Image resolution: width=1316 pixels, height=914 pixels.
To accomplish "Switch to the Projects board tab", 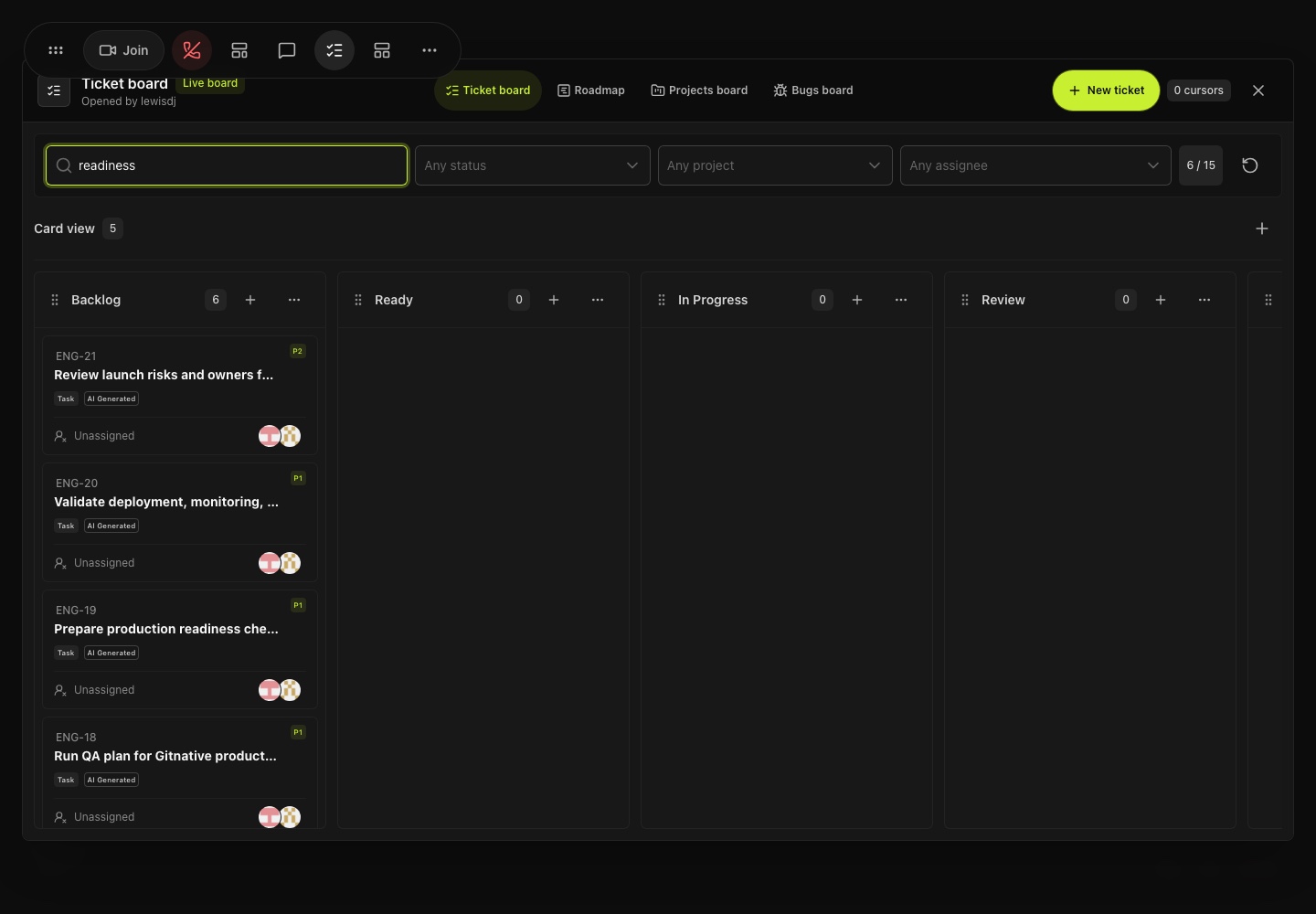I will click(x=699, y=90).
